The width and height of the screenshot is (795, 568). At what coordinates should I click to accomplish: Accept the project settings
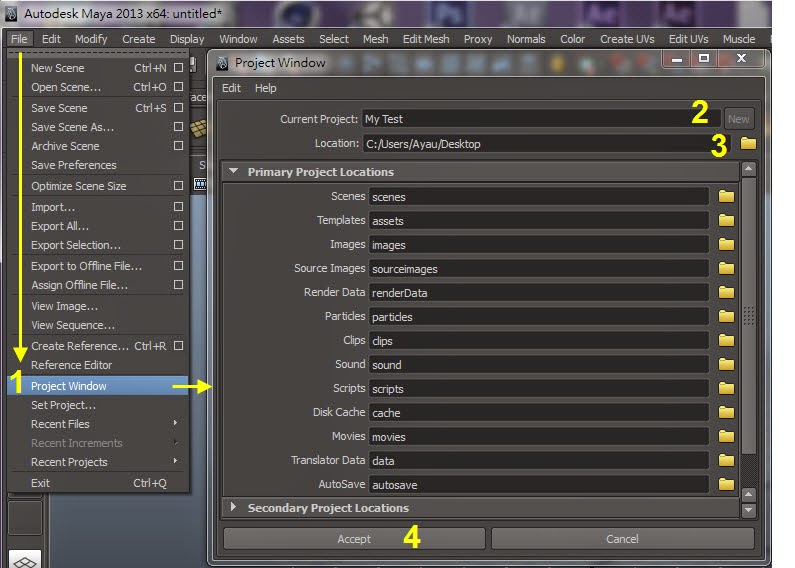point(354,539)
